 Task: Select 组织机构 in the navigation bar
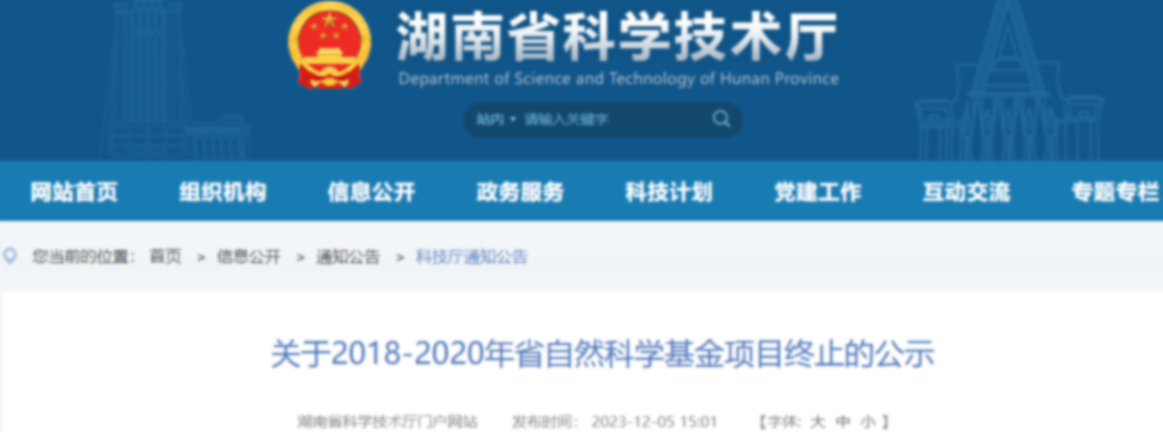[223, 192]
